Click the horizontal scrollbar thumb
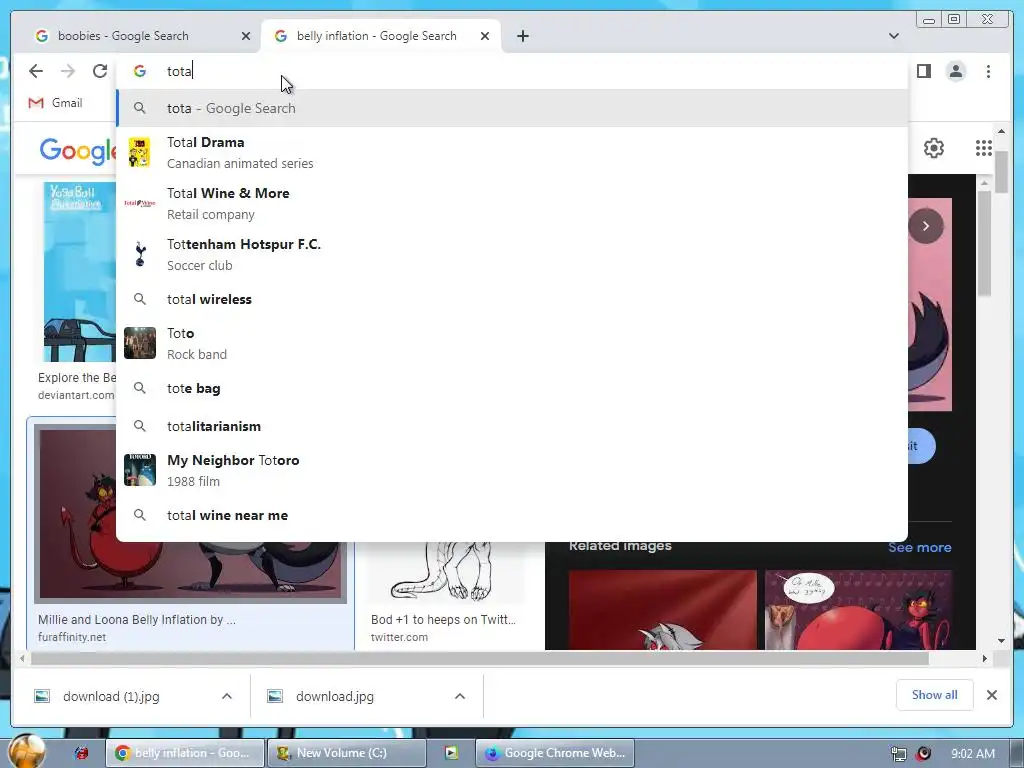Viewport: 1024px width, 768px height. tap(479, 658)
